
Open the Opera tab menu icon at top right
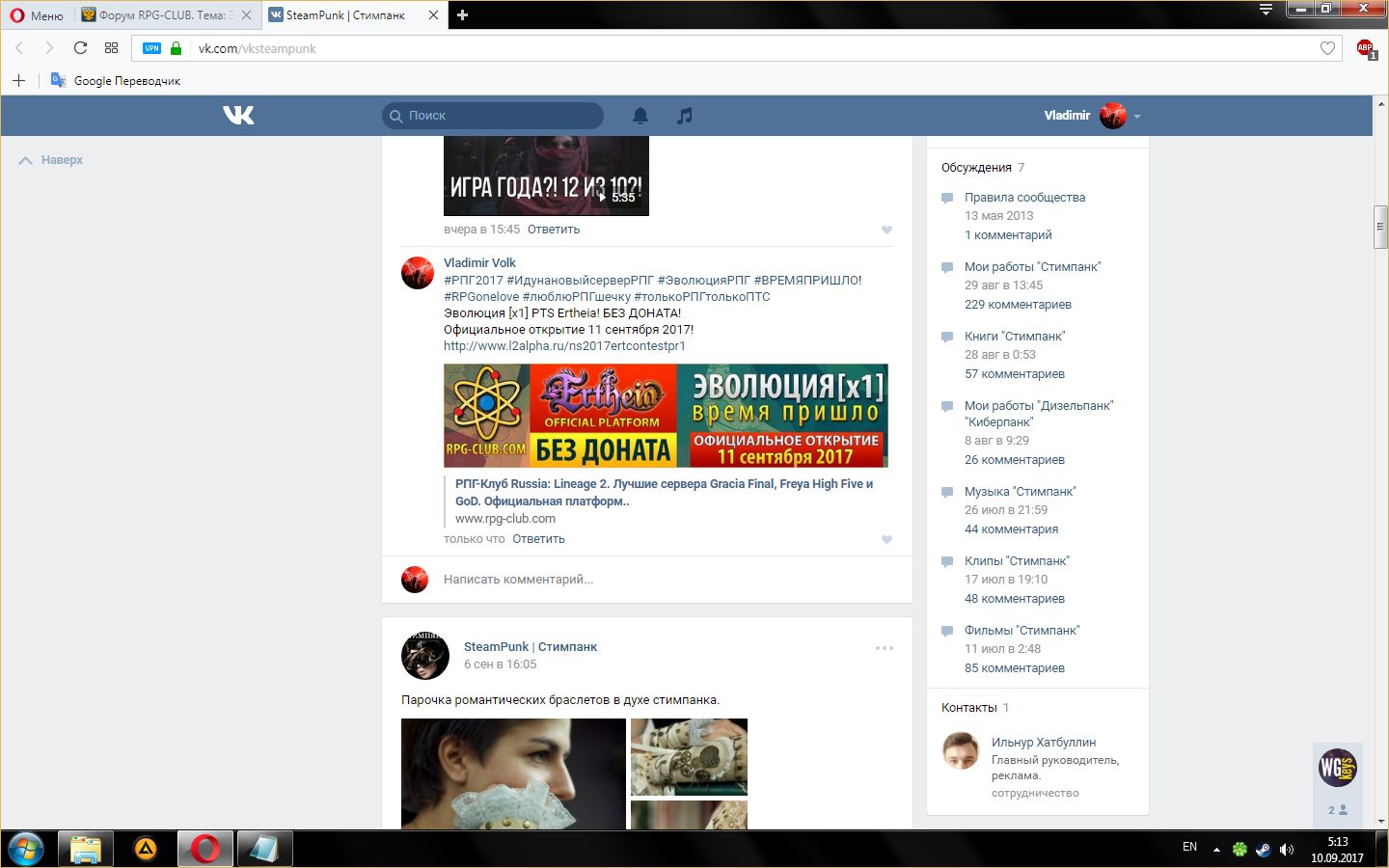(1266, 10)
